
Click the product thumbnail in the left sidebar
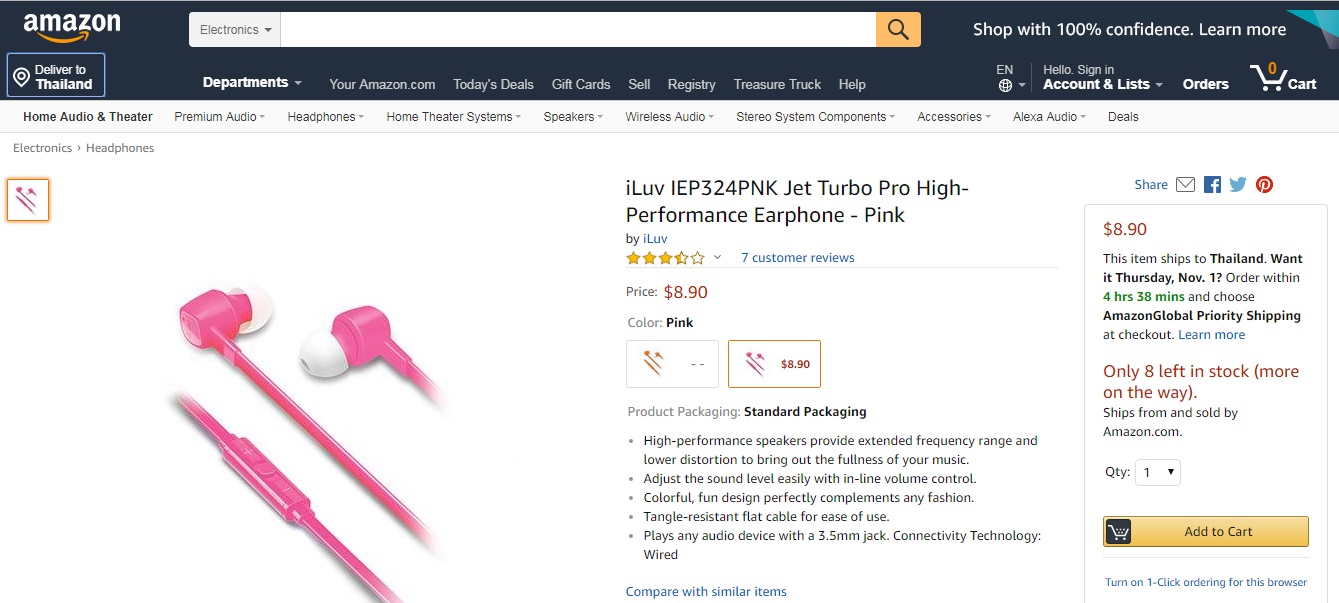coord(27,199)
